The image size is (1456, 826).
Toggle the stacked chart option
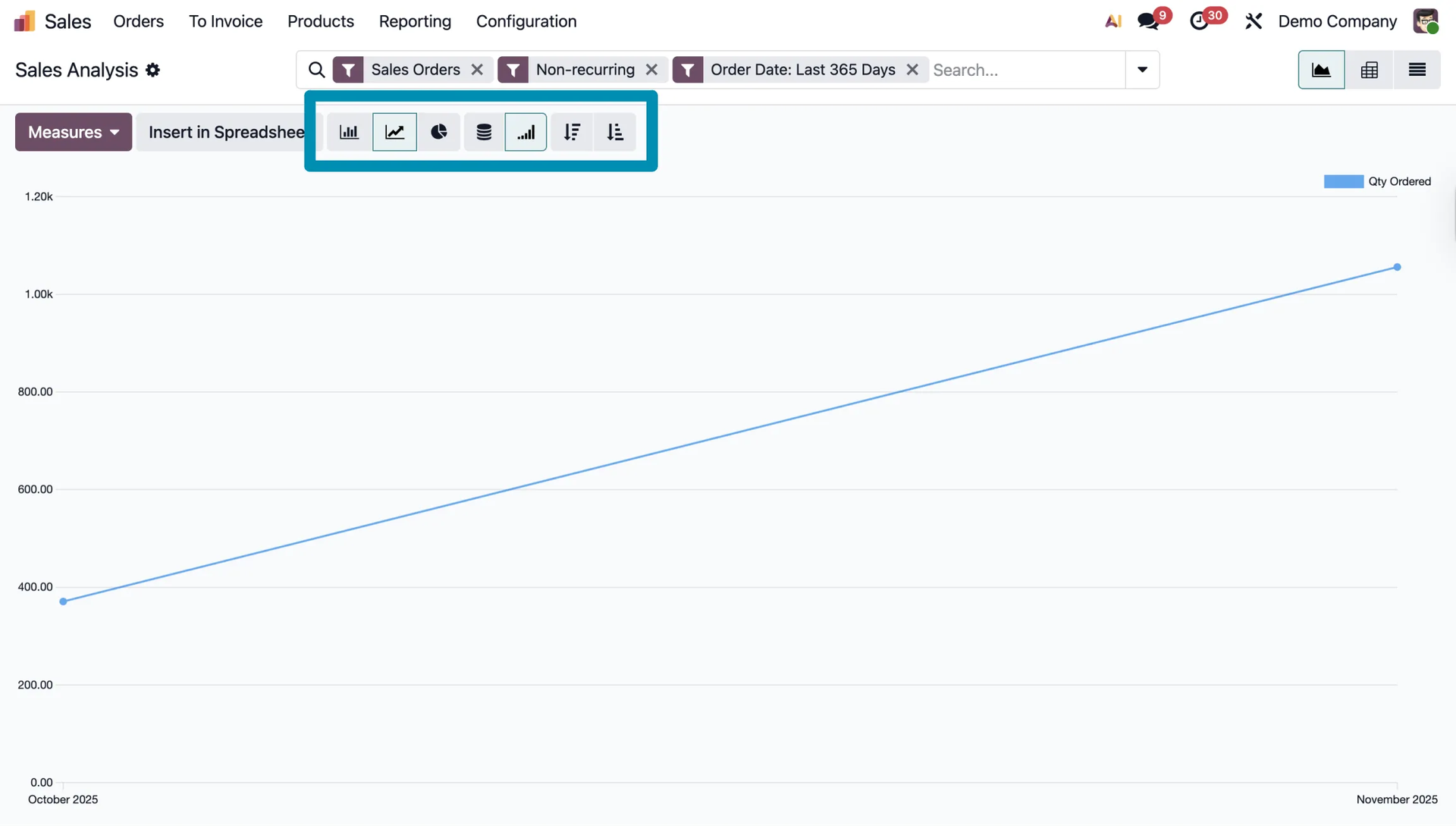[x=484, y=132]
